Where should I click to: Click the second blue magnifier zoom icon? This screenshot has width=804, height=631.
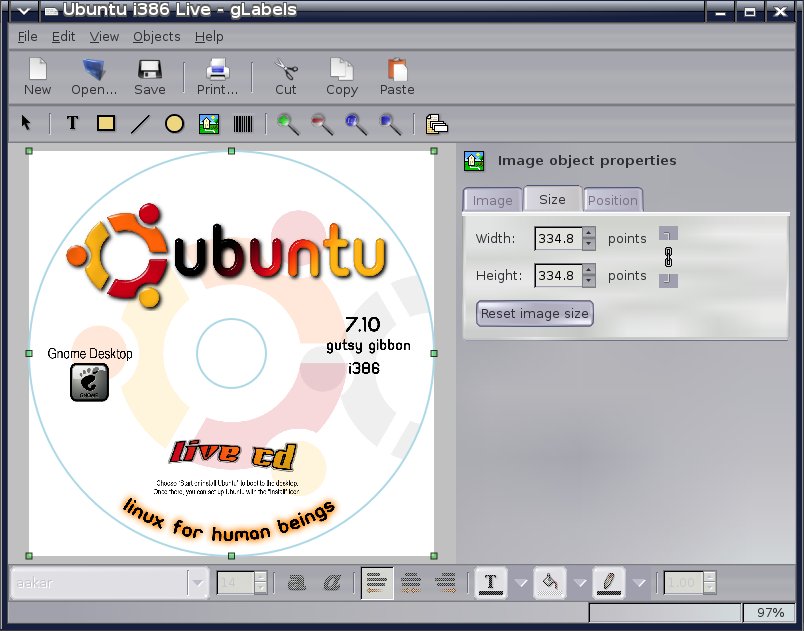[390, 124]
